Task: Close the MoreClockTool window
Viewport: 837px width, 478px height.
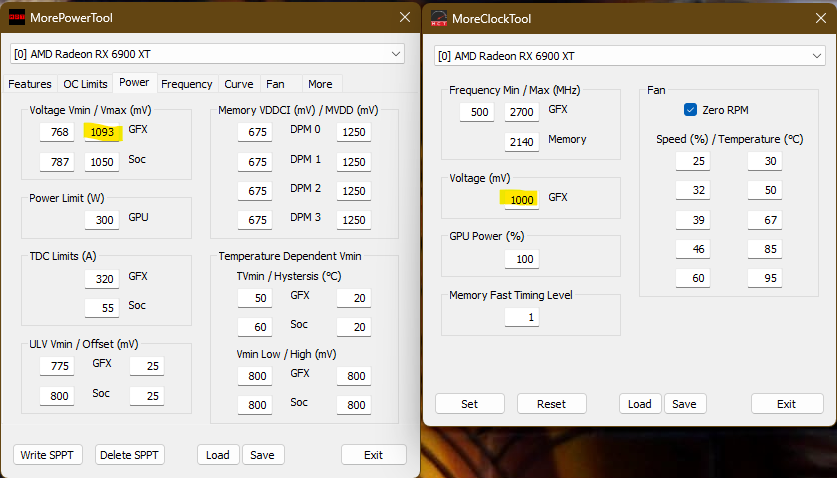Action: pyautogui.click(x=821, y=18)
